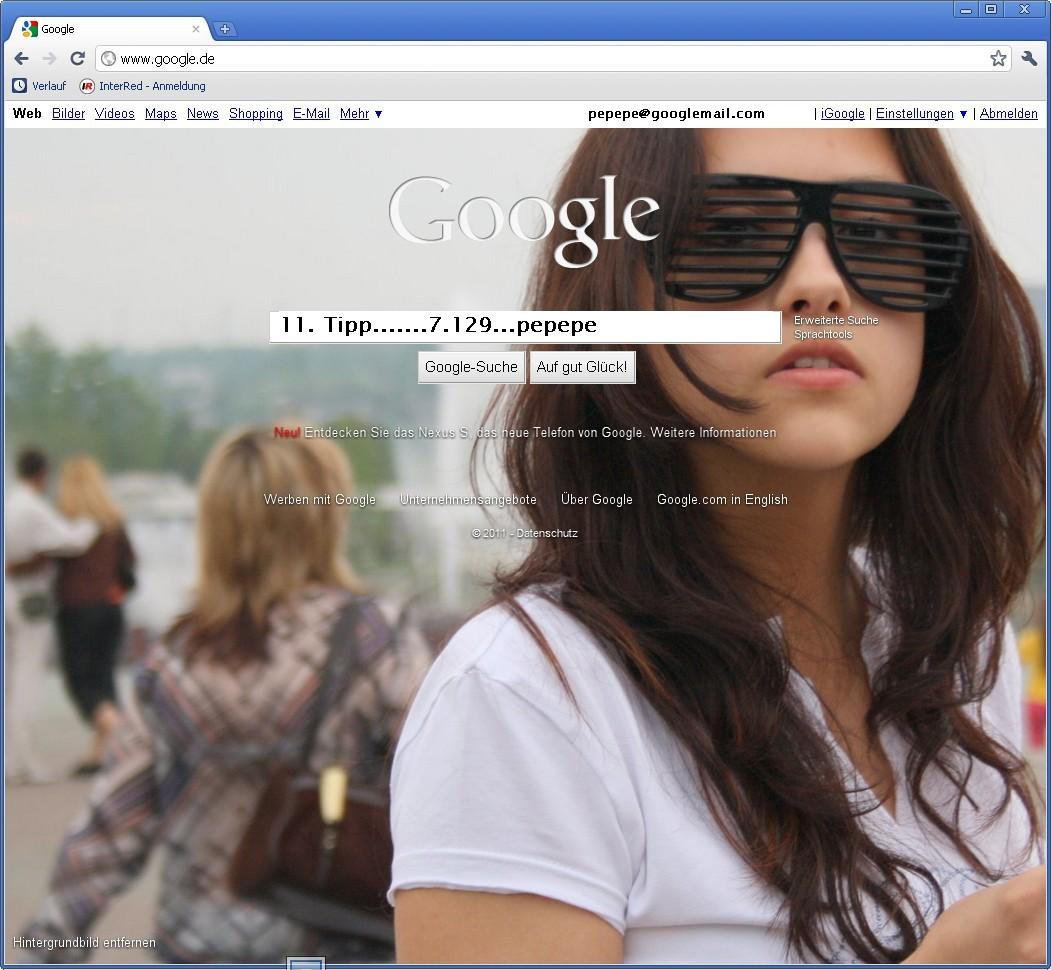1051x970 pixels.
Task: Open Weitere Informationen about Nexus S
Action: click(x=713, y=432)
